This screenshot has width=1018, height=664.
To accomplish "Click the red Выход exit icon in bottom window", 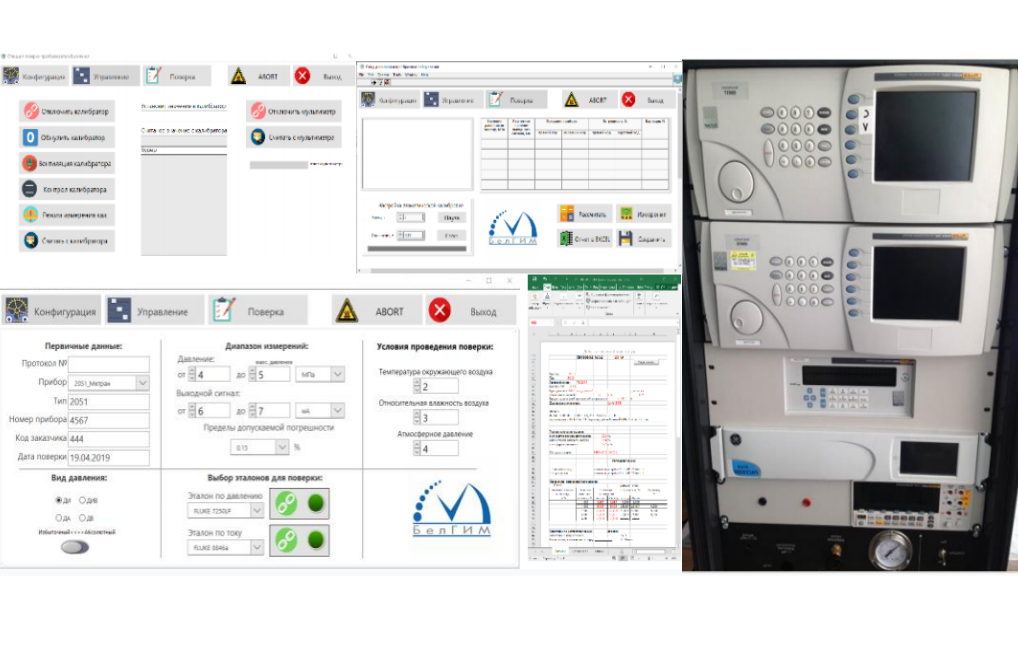I will pyautogui.click(x=439, y=311).
